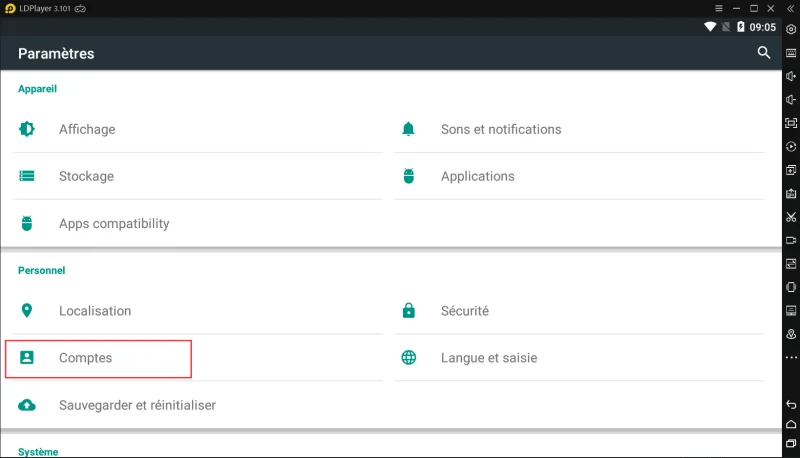Click the battery charging icon
This screenshot has height=458, width=800.
(740, 27)
